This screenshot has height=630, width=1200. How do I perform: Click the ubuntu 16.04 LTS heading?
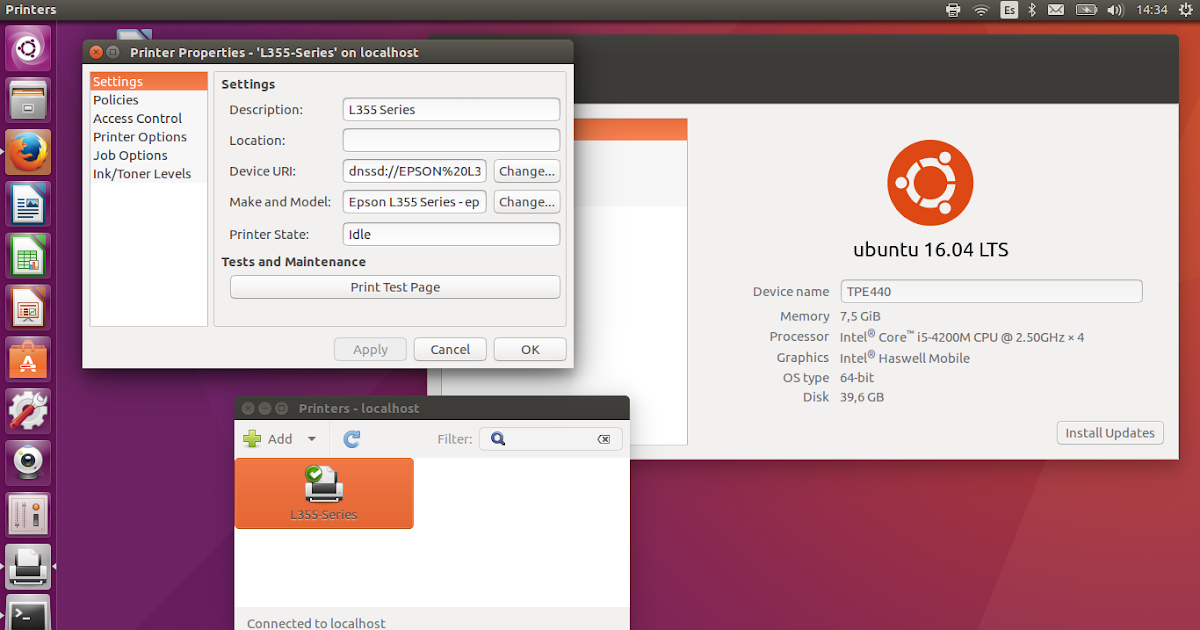(930, 250)
